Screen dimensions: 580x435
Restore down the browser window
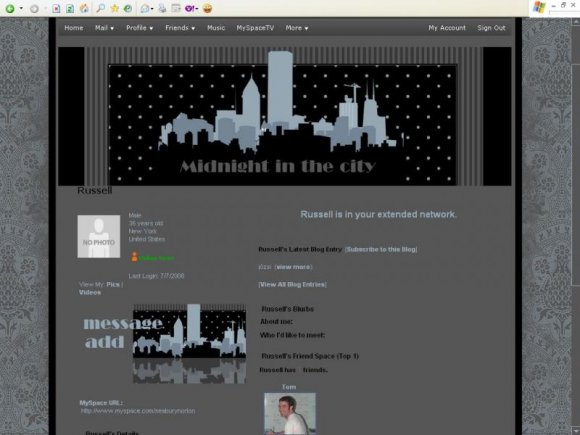[x=563, y=5]
